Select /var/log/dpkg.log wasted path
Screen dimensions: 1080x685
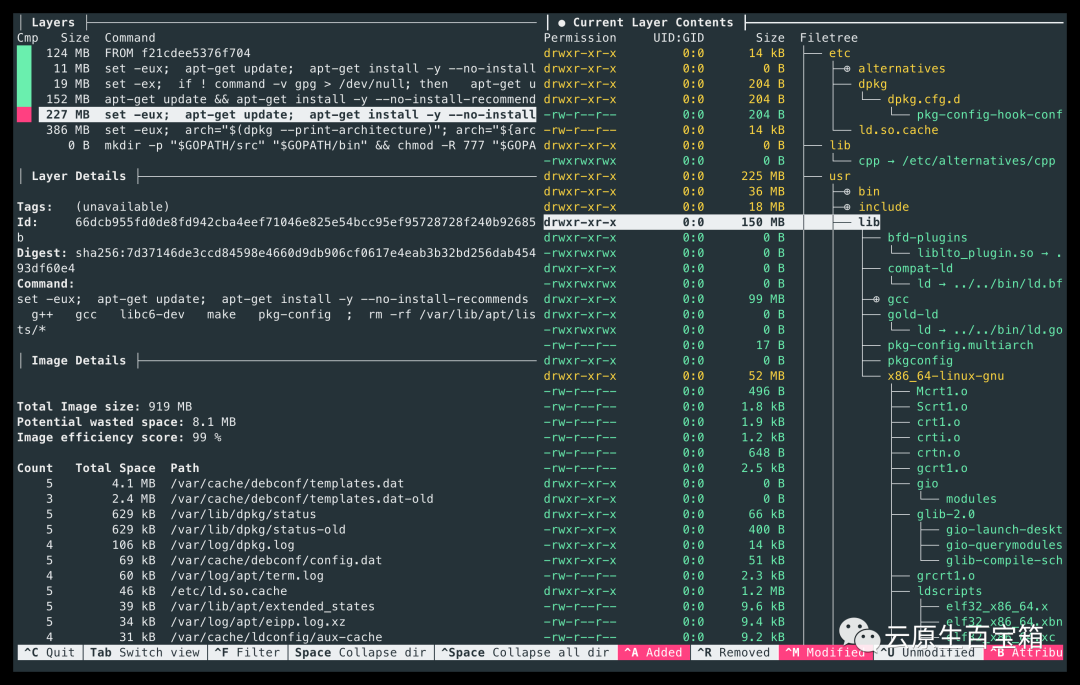232,545
